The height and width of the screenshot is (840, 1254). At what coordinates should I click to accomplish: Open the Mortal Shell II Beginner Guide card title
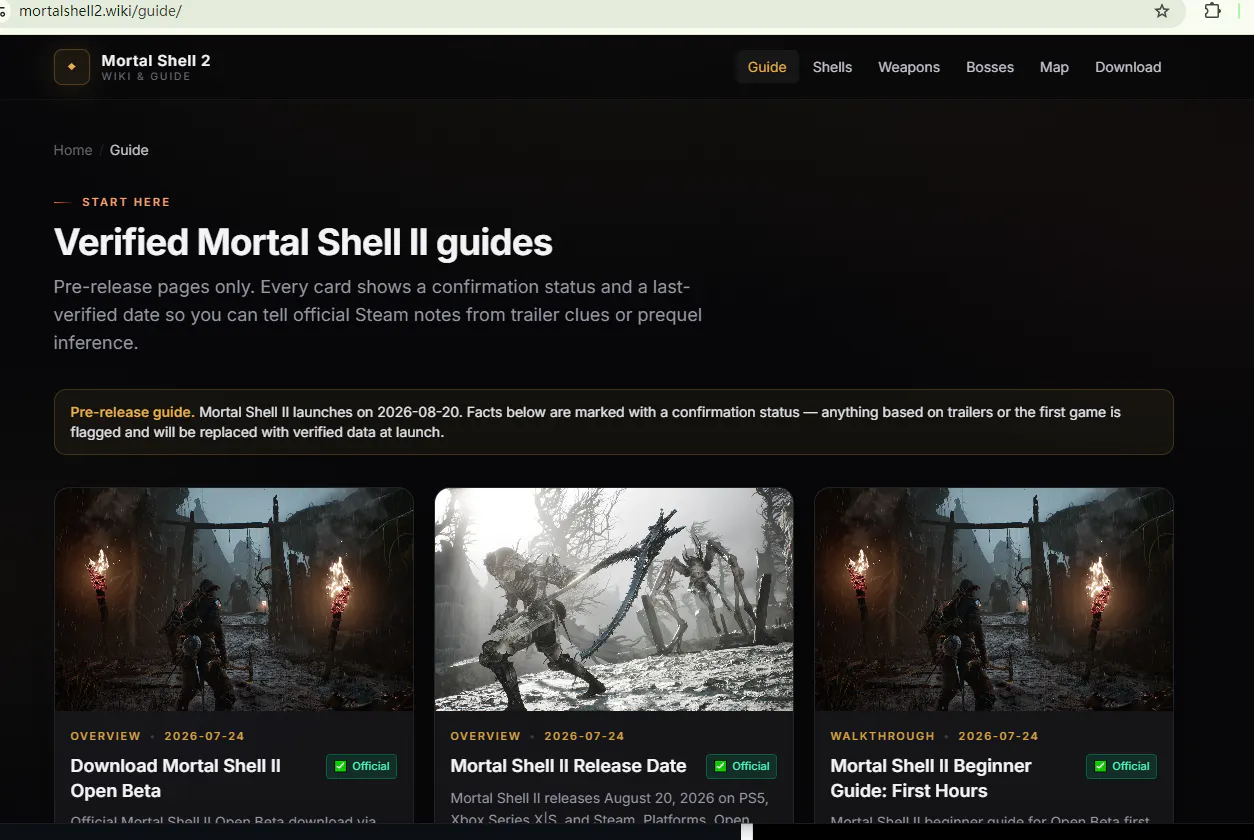[x=931, y=778]
